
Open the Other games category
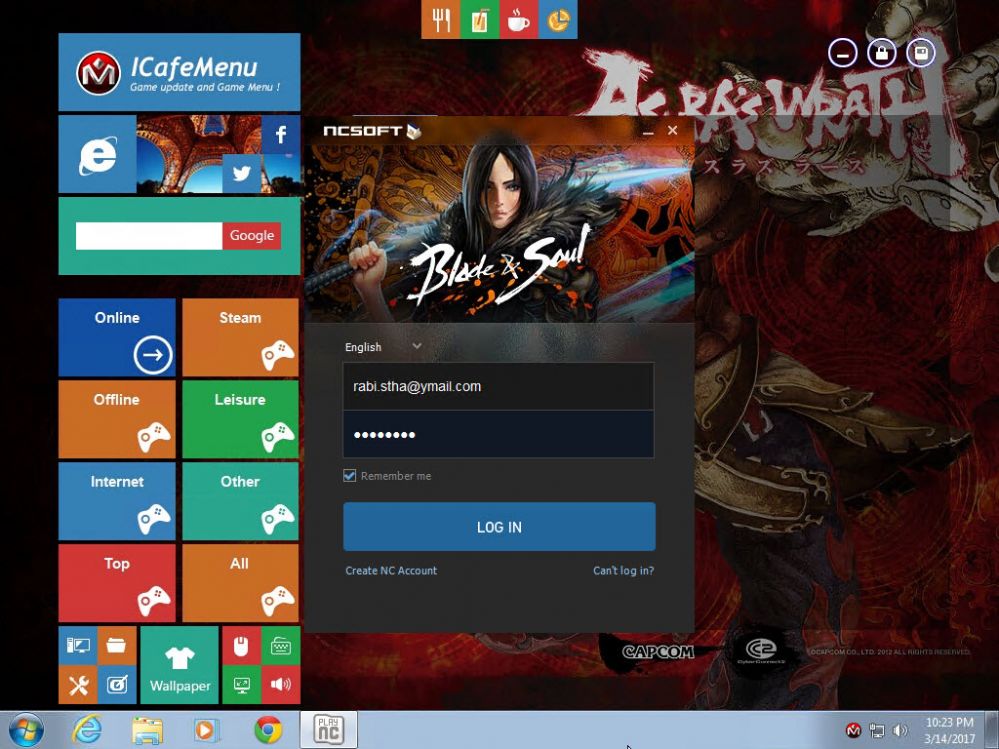[240, 501]
